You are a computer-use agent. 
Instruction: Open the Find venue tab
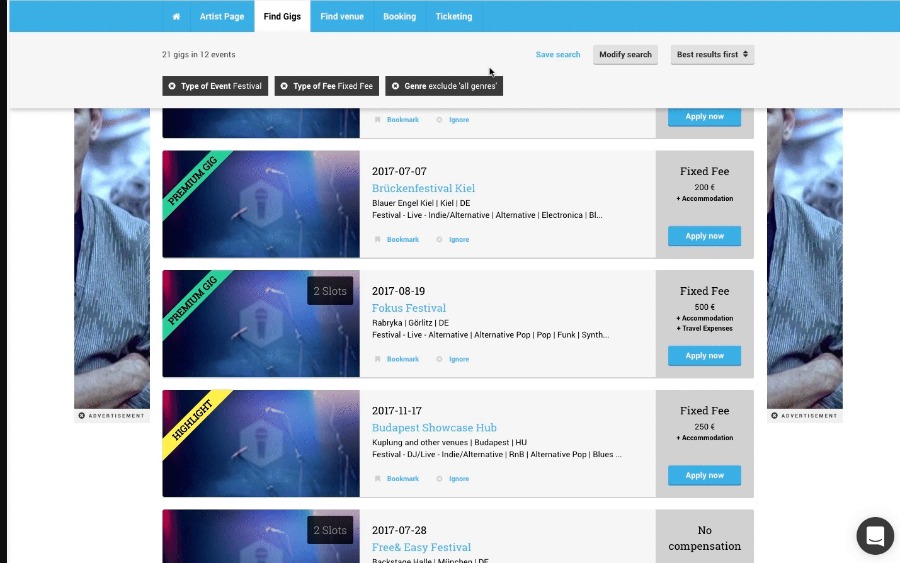point(342,16)
